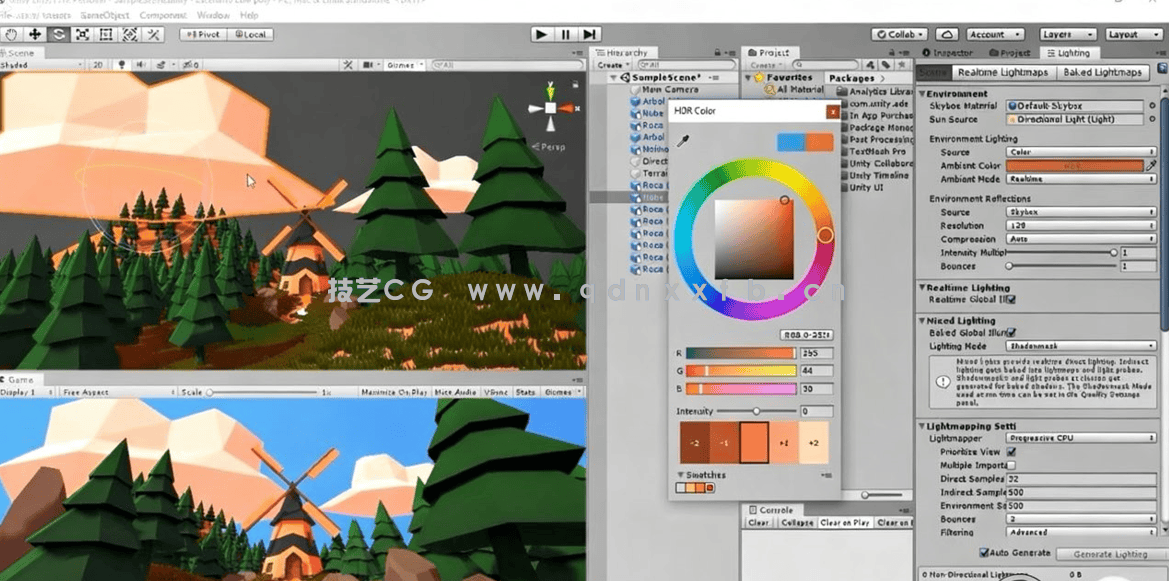Collapse the Environment section
The height and width of the screenshot is (581, 1169).
(922, 94)
